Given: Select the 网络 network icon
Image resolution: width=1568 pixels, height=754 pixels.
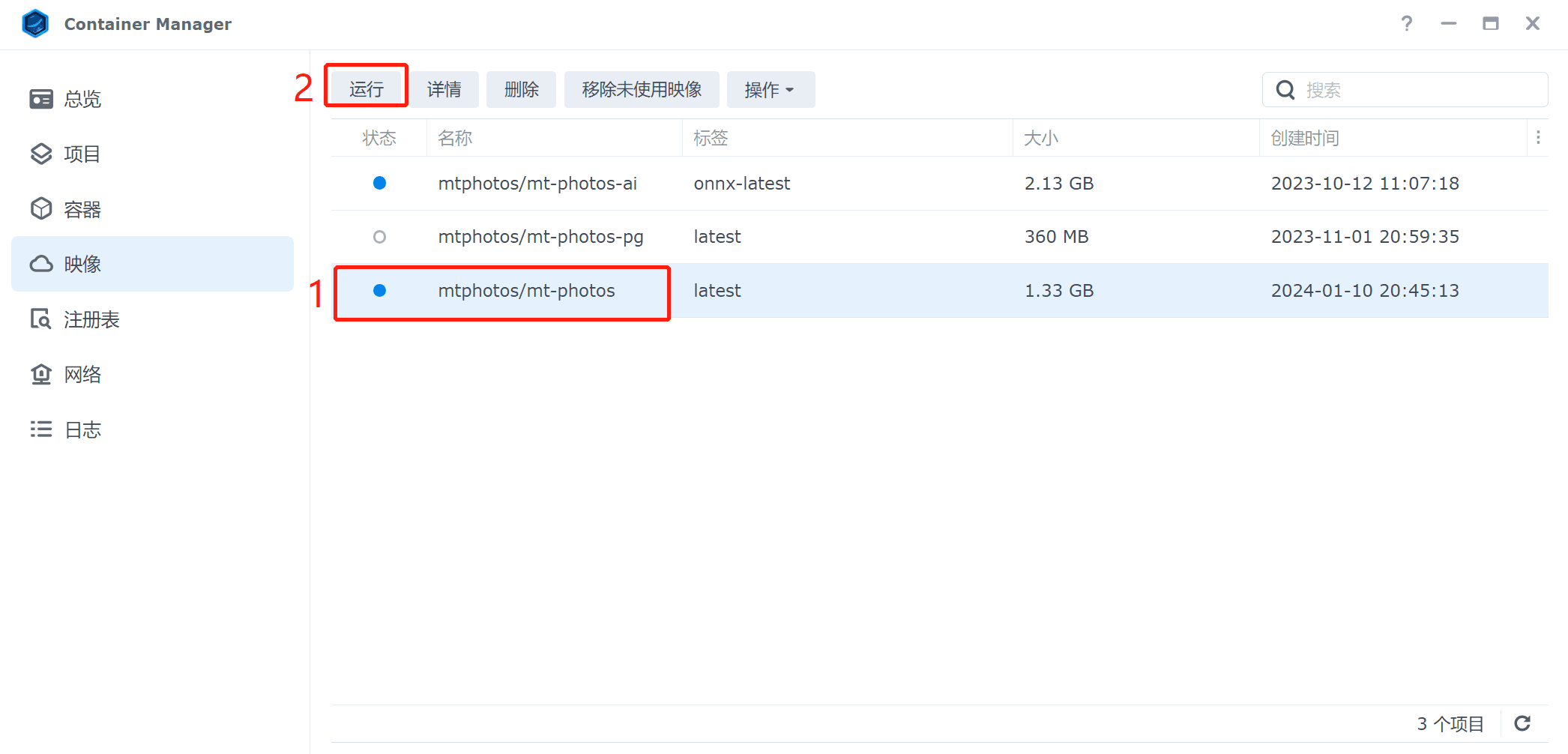Looking at the screenshot, I should [41, 374].
